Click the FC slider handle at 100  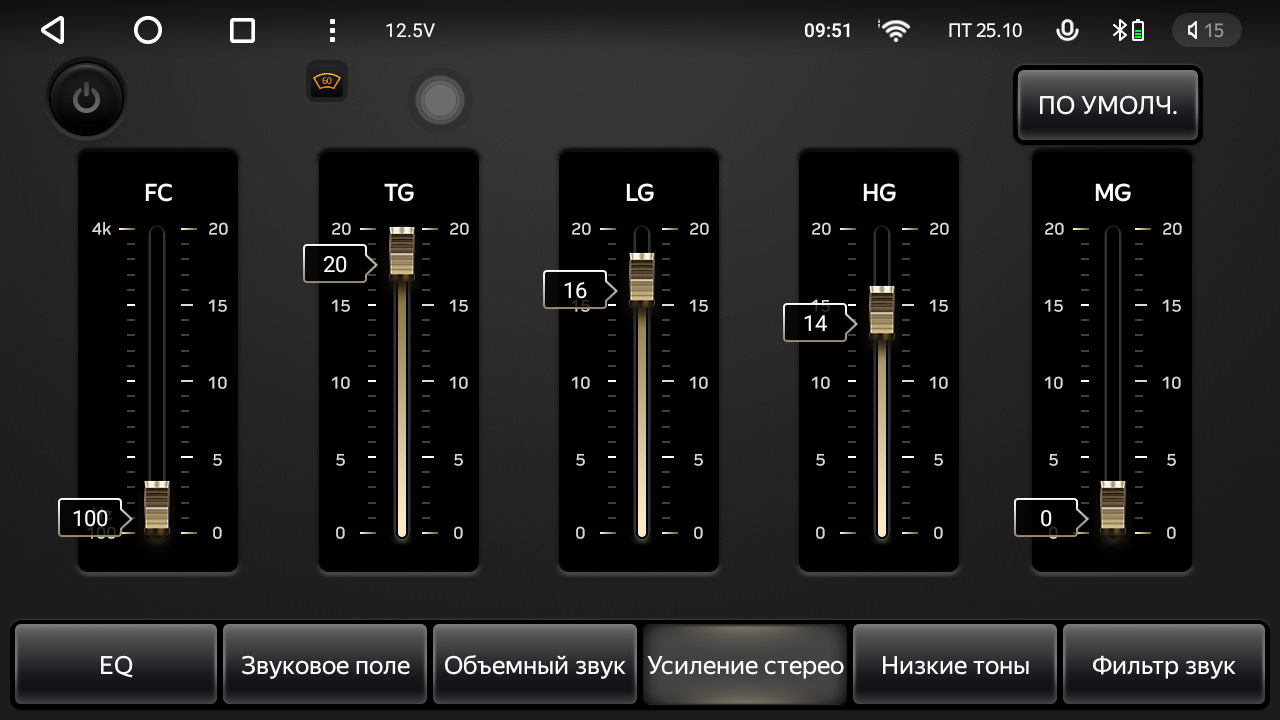pos(157,507)
